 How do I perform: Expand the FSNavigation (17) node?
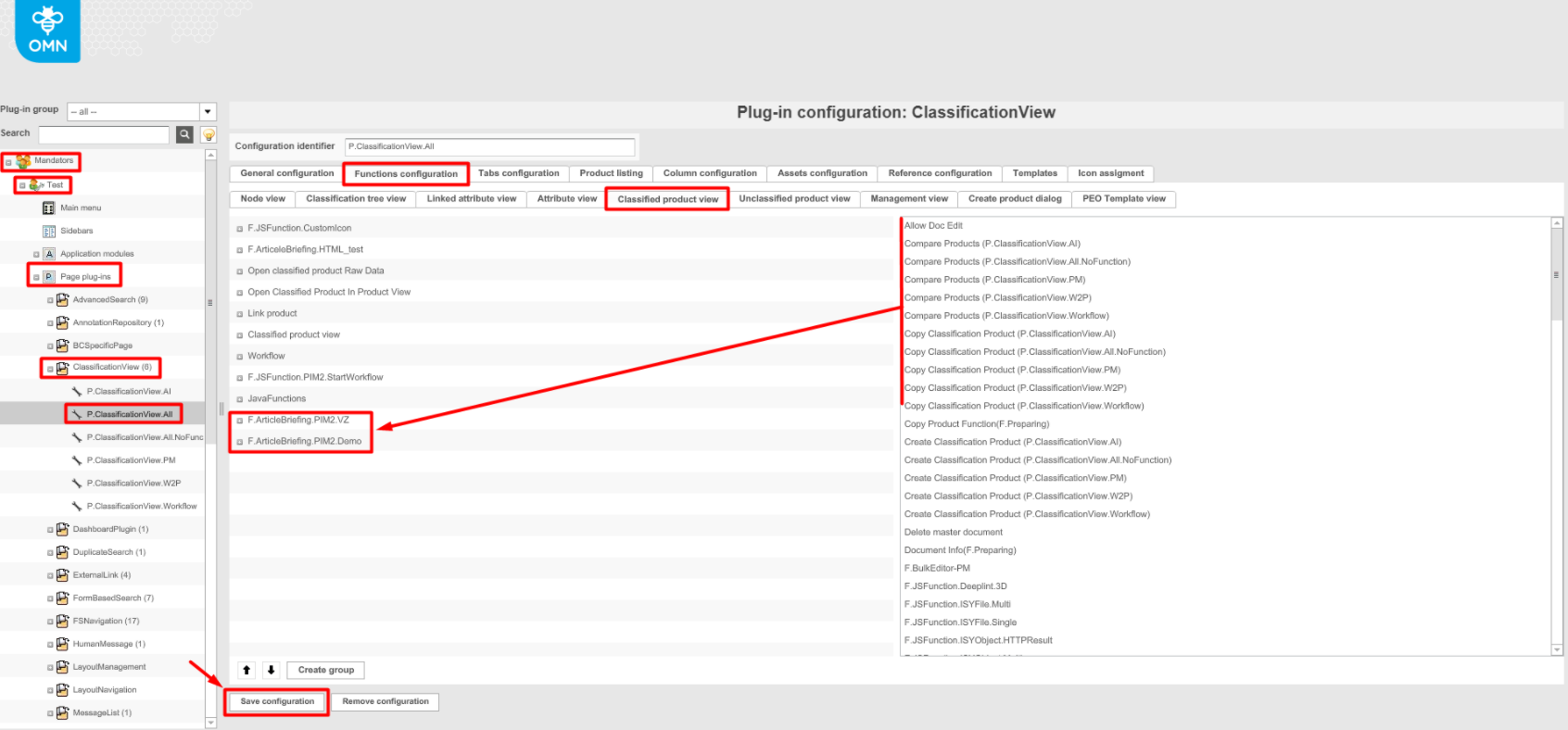point(50,622)
